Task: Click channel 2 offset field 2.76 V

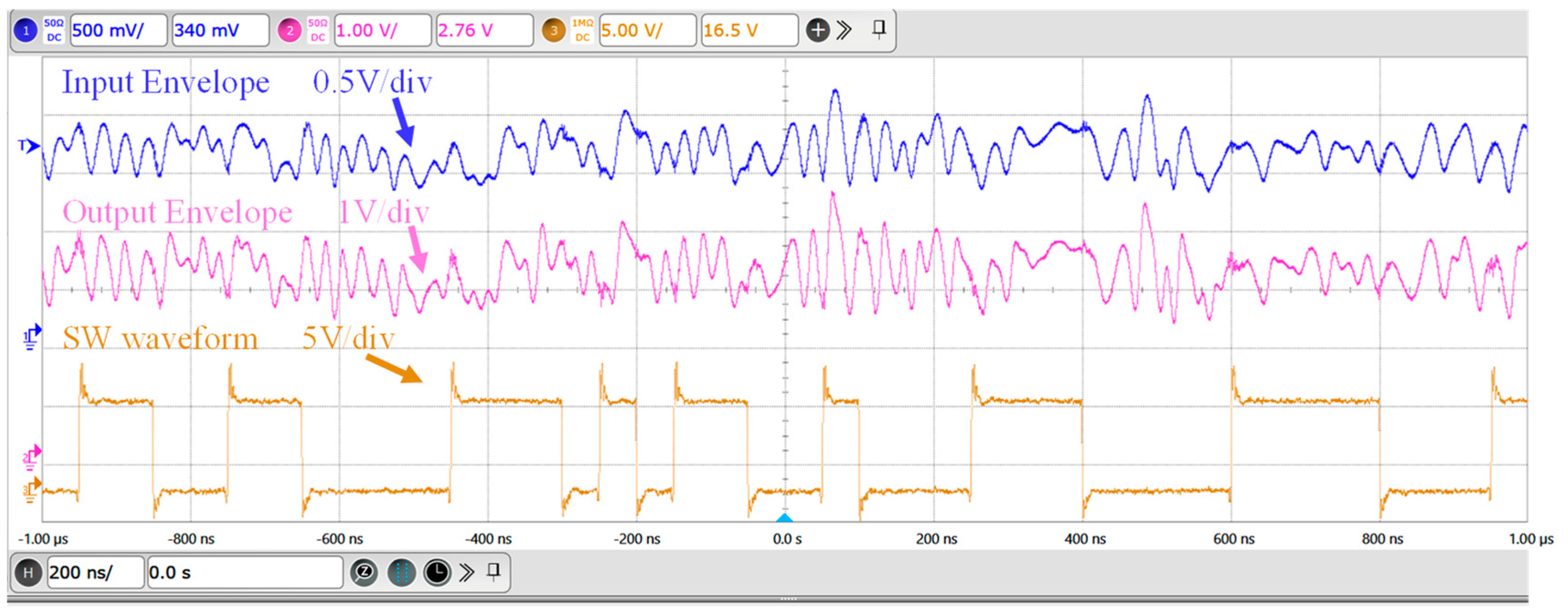Action: [484, 31]
